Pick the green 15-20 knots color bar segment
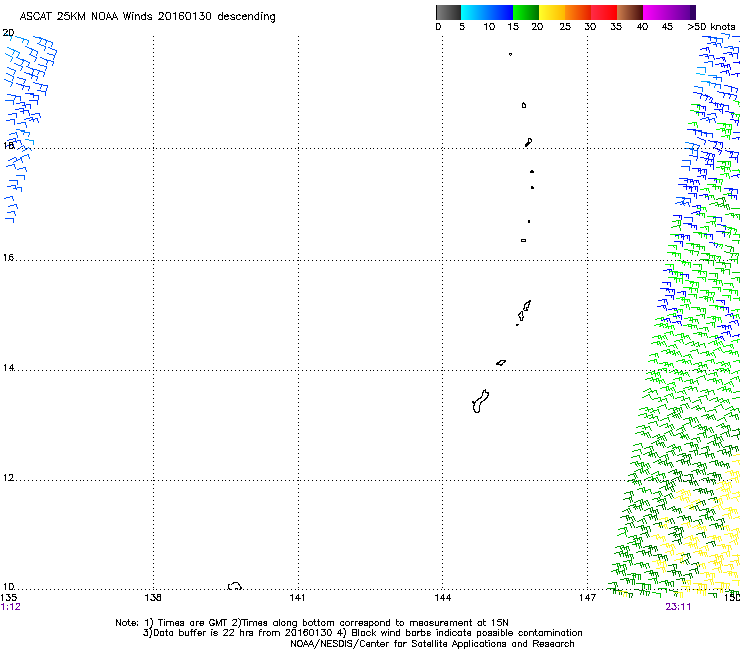The image size is (740, 650). coord(526,12)
